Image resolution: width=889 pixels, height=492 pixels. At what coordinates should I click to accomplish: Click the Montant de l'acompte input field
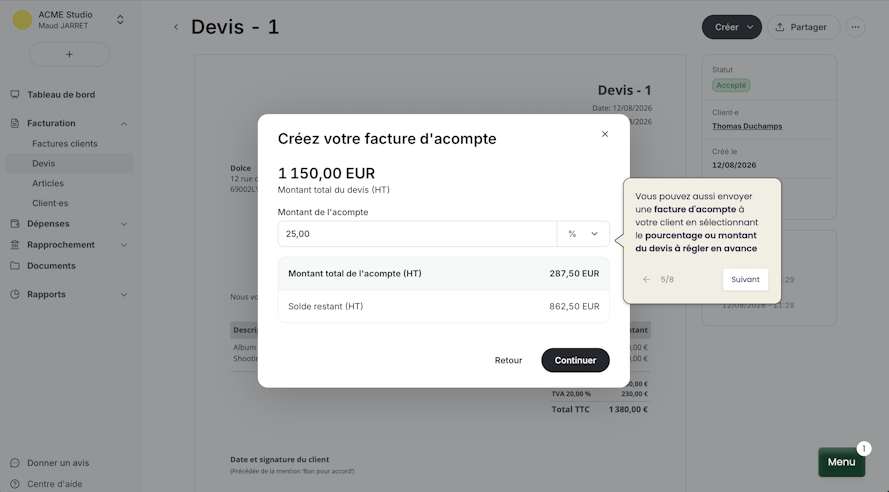click(x=417, y=234)
